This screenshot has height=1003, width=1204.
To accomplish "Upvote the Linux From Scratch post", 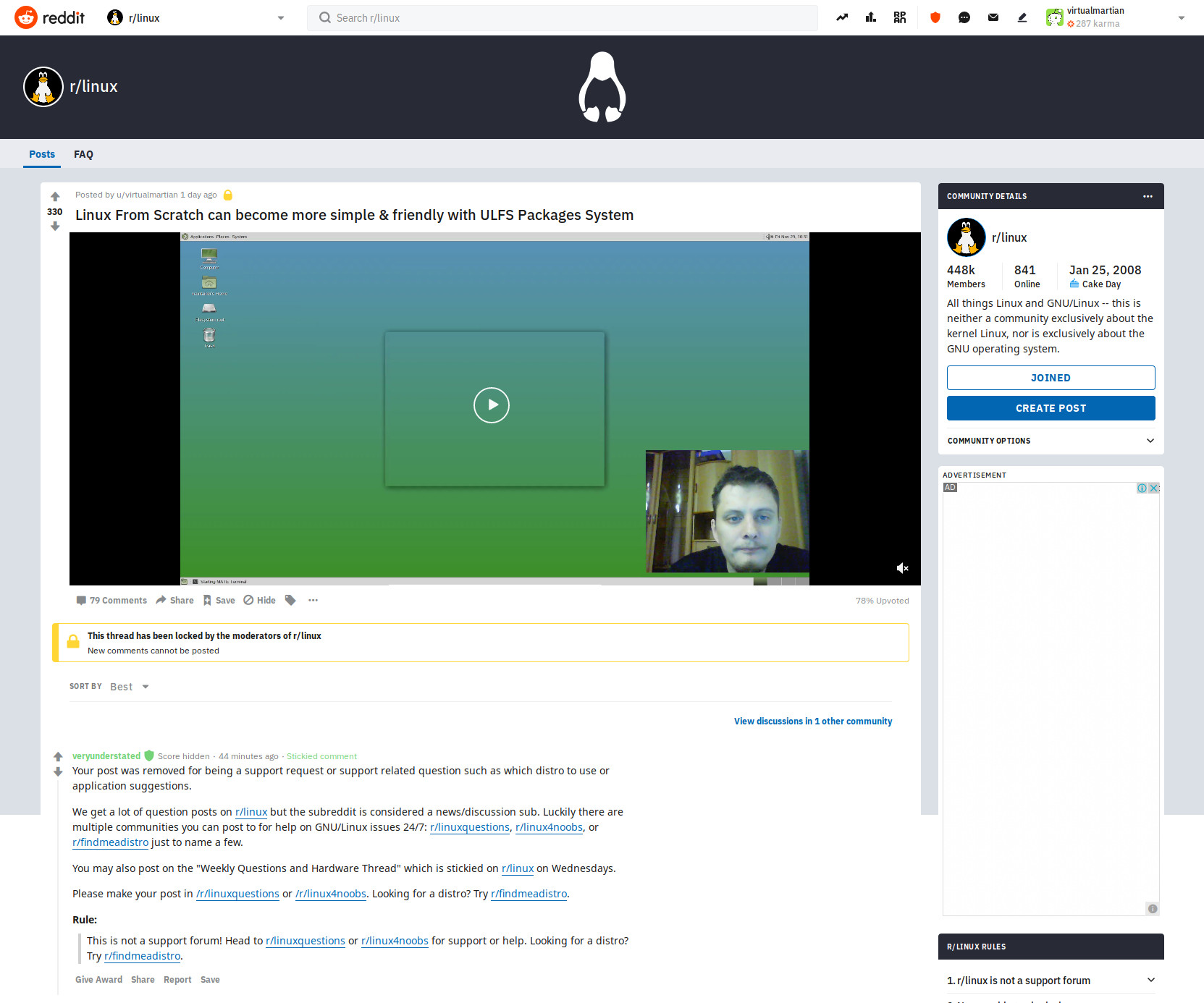I will pos(55,197).
